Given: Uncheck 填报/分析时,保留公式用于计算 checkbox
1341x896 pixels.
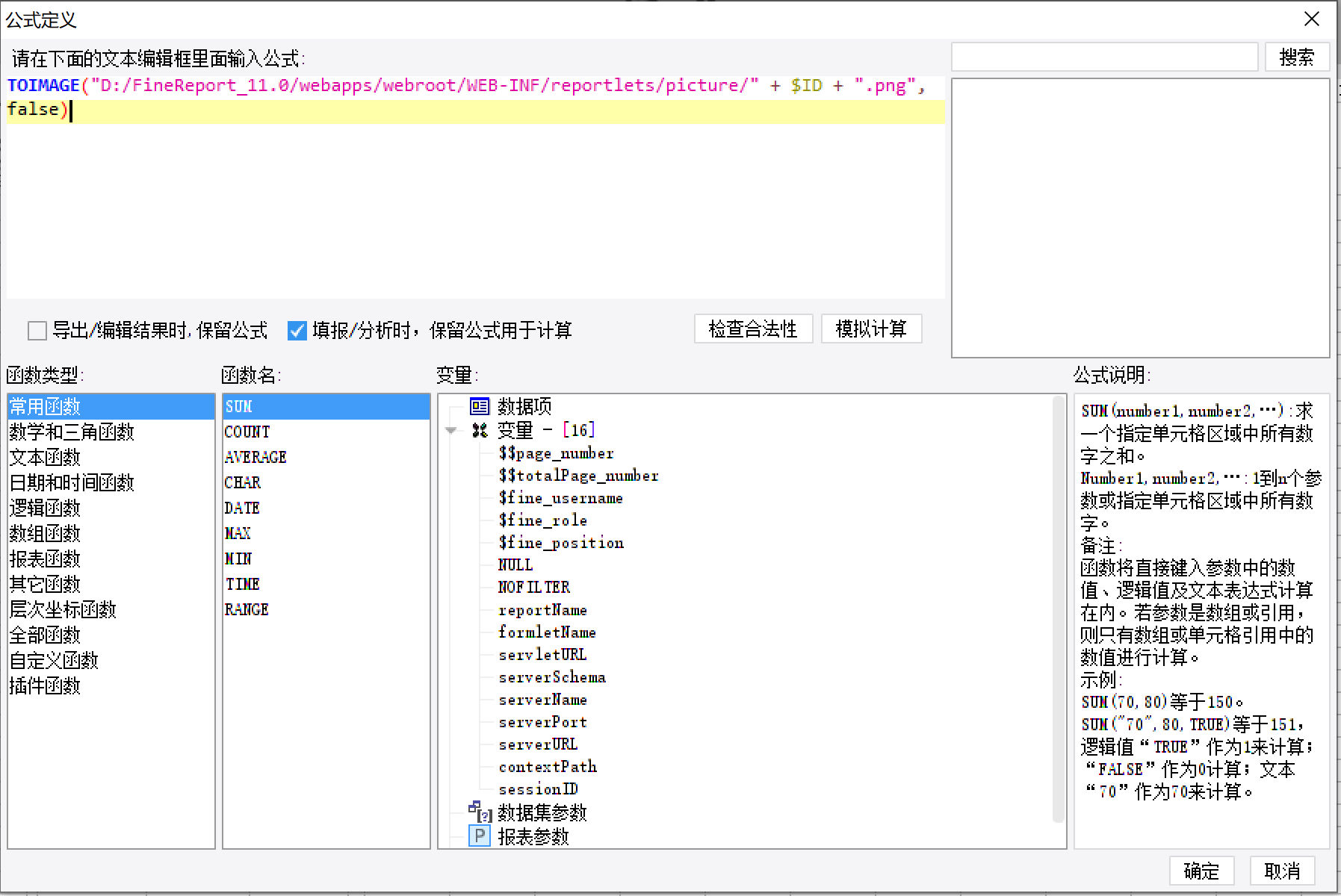Looking at the screenshot, I should pyautogui.click(x=297, y=331).
